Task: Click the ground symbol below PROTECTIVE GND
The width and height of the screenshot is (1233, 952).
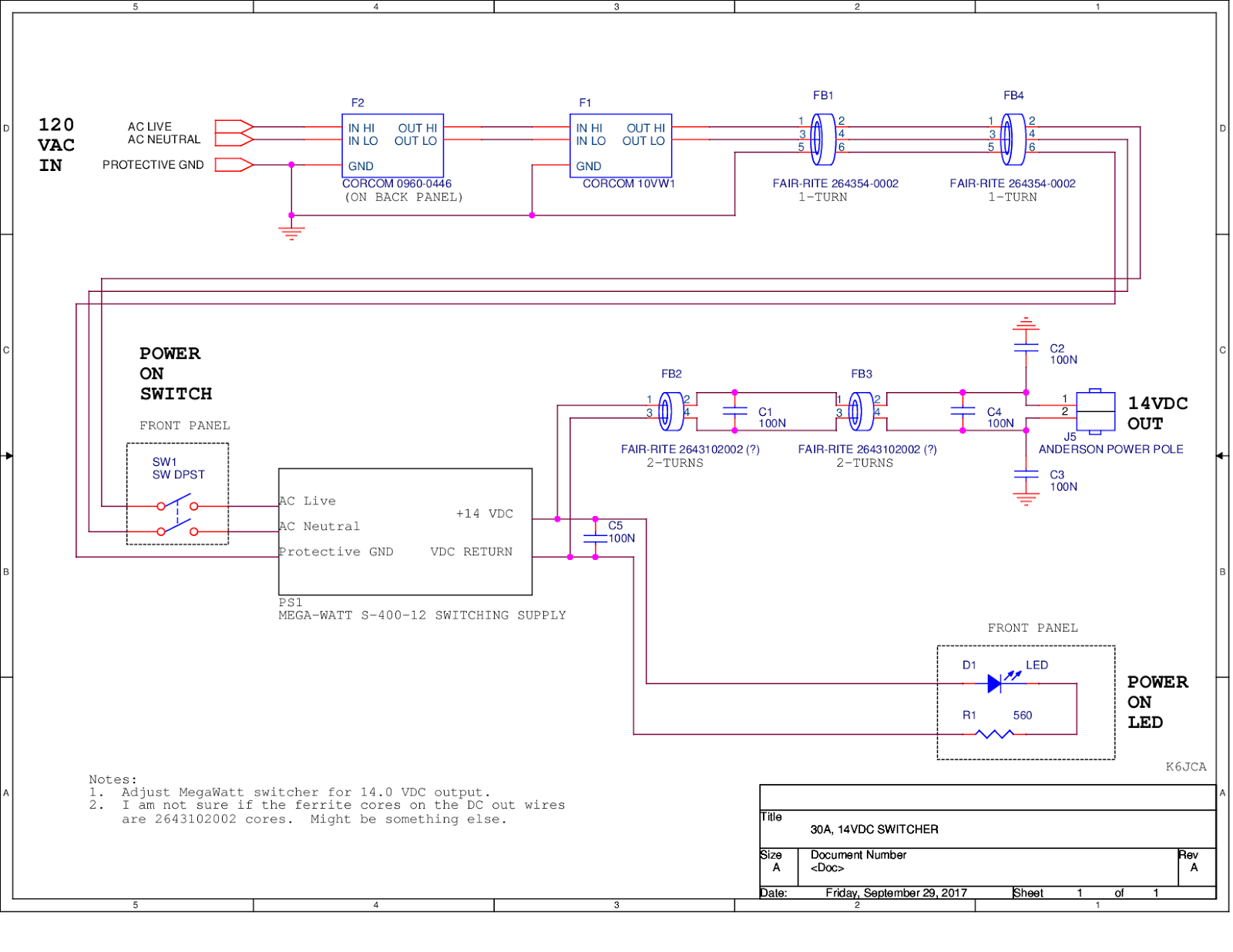Action: (291, 232)
